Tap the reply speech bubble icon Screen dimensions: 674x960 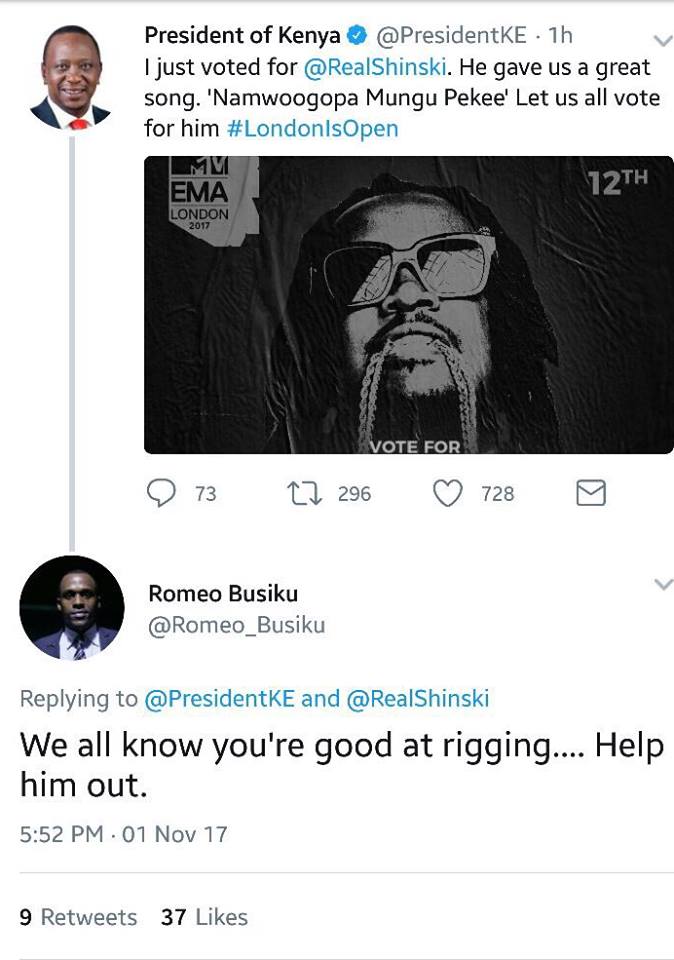click(161, 493)
